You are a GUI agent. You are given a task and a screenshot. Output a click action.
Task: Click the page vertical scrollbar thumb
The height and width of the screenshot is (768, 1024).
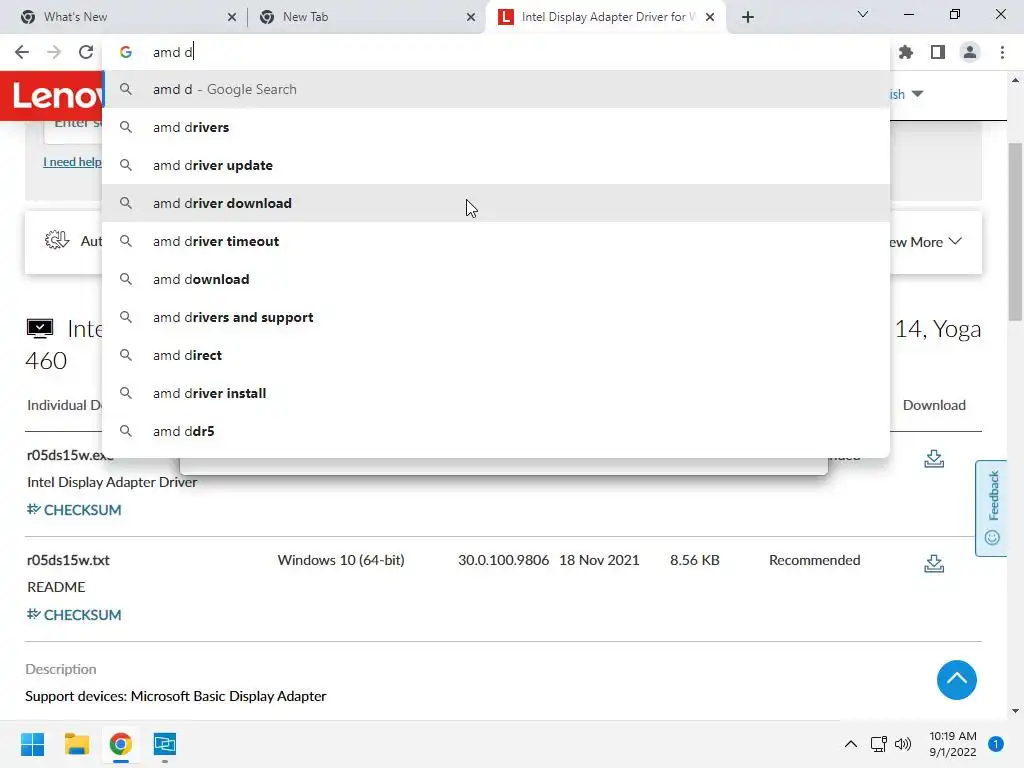click(x=1015, y=232)
